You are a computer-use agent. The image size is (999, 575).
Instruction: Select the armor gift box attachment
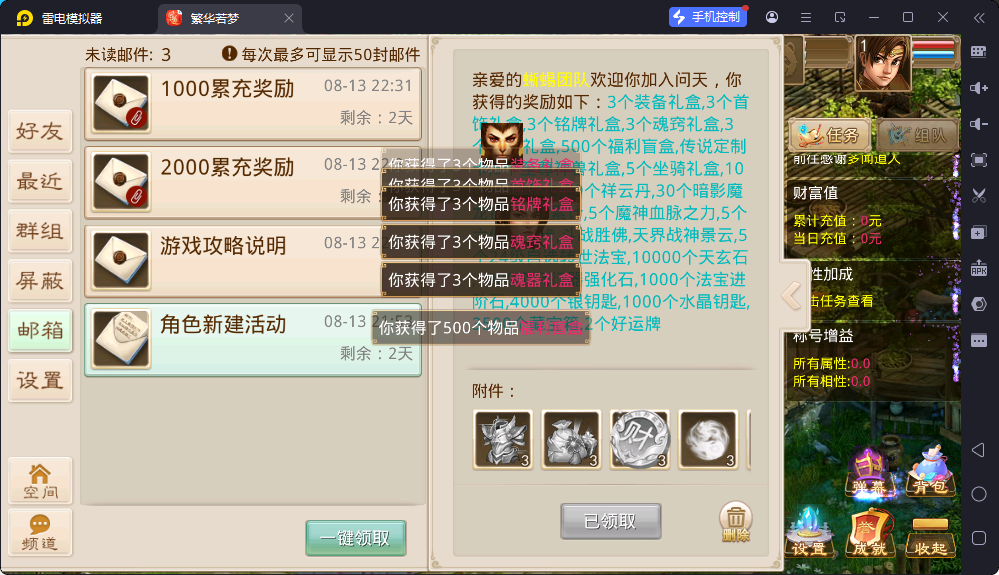pyautogui.click(x=503, y=439)
